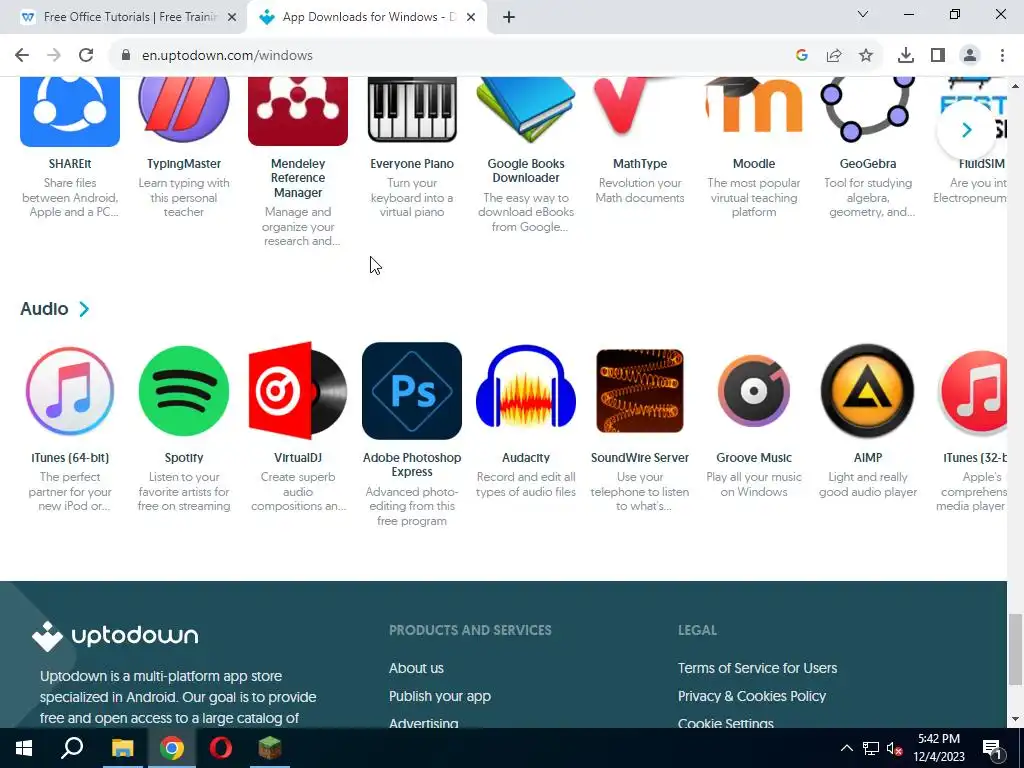
Task: Open the iTunes (32-bit) red icon
Action: [973, 391]
